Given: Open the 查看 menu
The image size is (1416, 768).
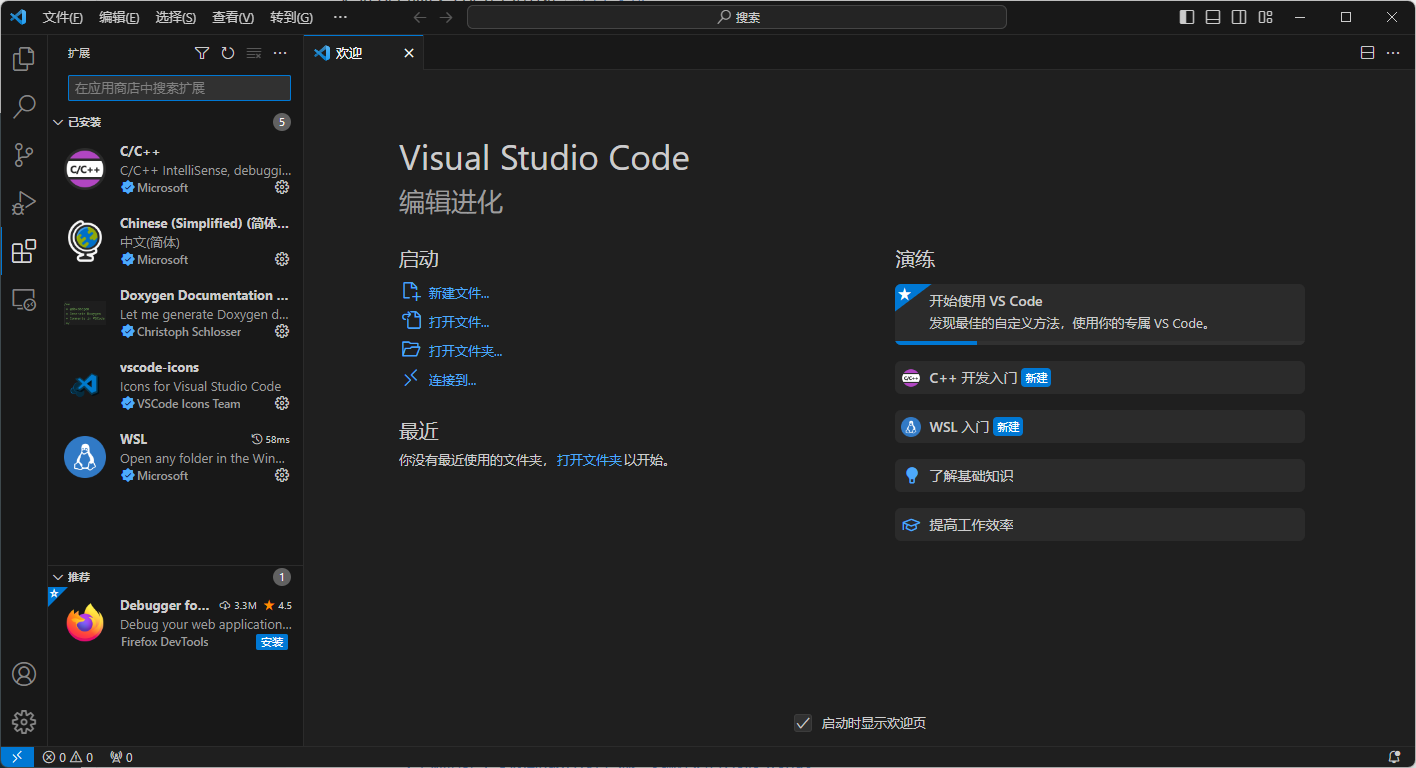Looking at the screenshot, I should [x=233, y=17].
